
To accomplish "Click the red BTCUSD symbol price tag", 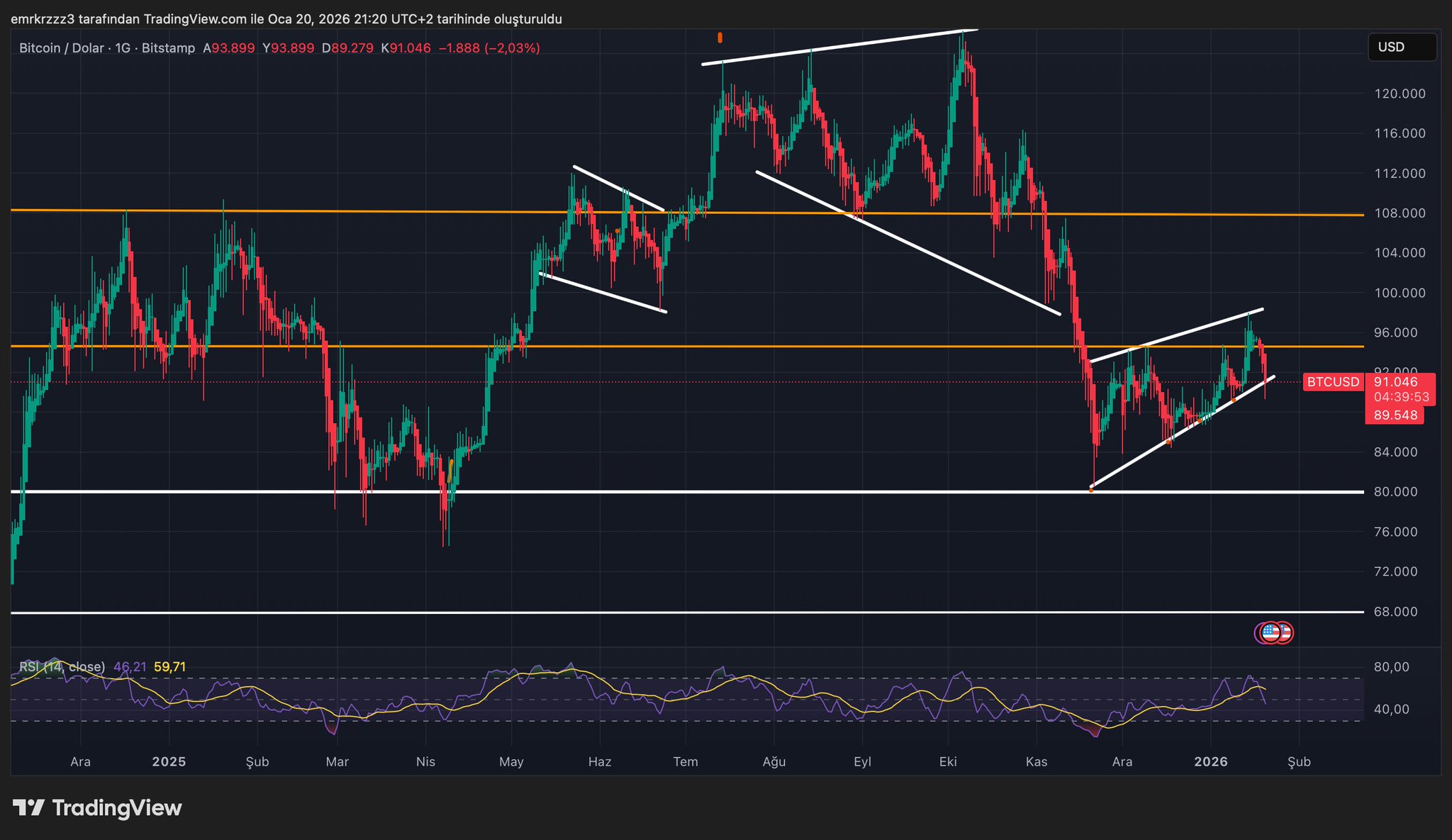I will coord(1333,382).
